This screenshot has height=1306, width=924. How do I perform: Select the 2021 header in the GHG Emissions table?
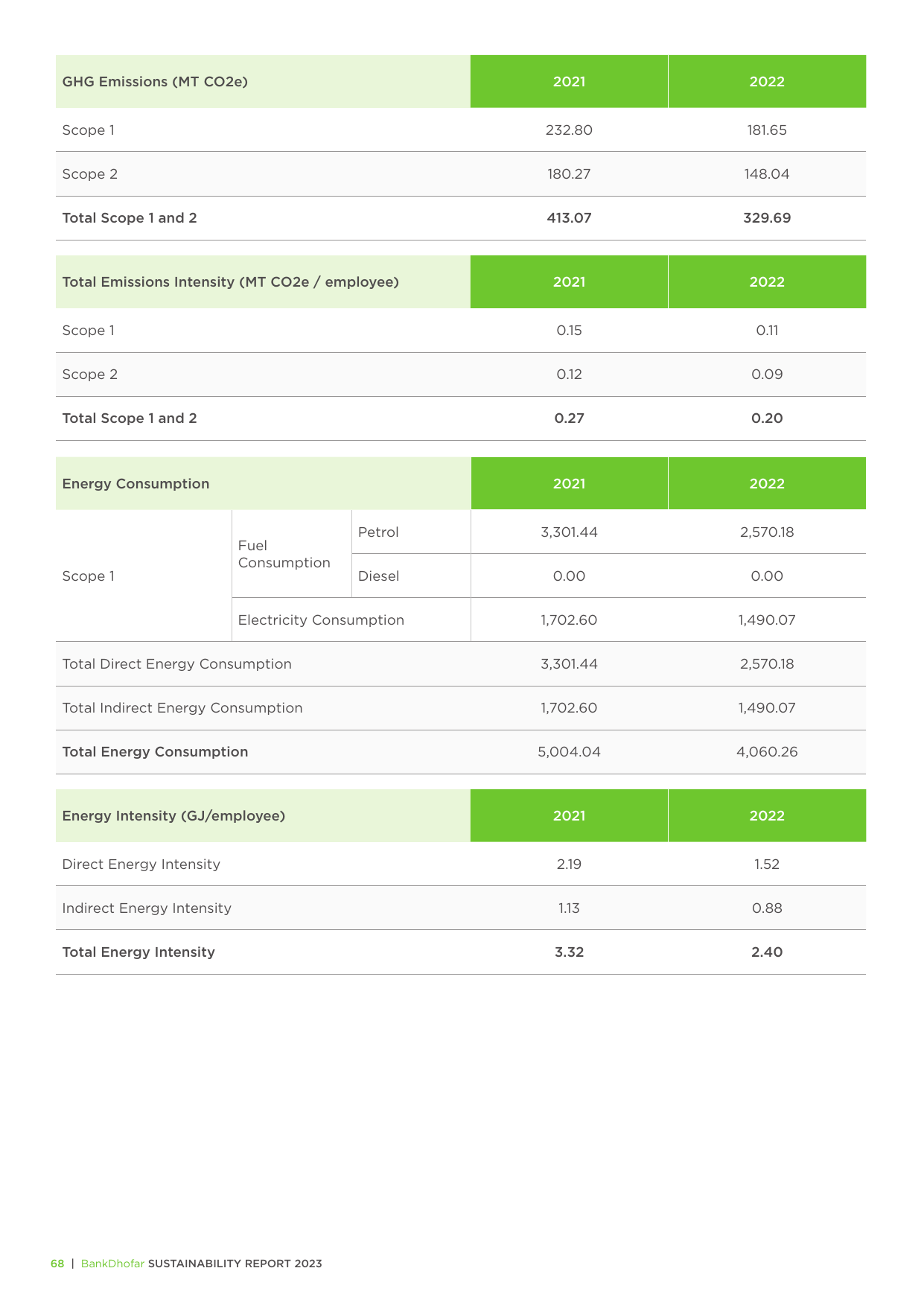pyautogui.click(x=569, y=82)
